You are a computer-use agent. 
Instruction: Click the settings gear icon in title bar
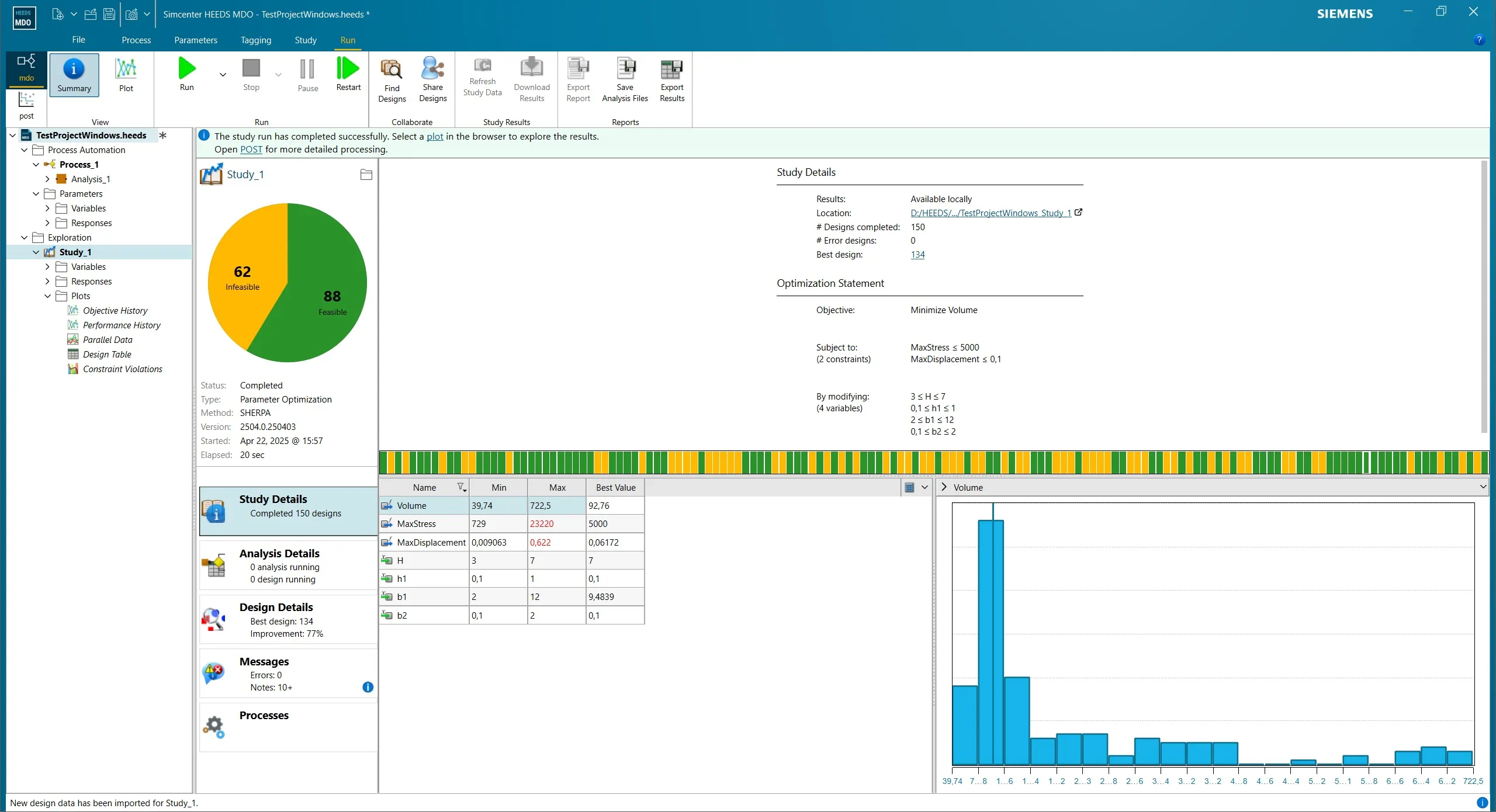click(132, 14)
